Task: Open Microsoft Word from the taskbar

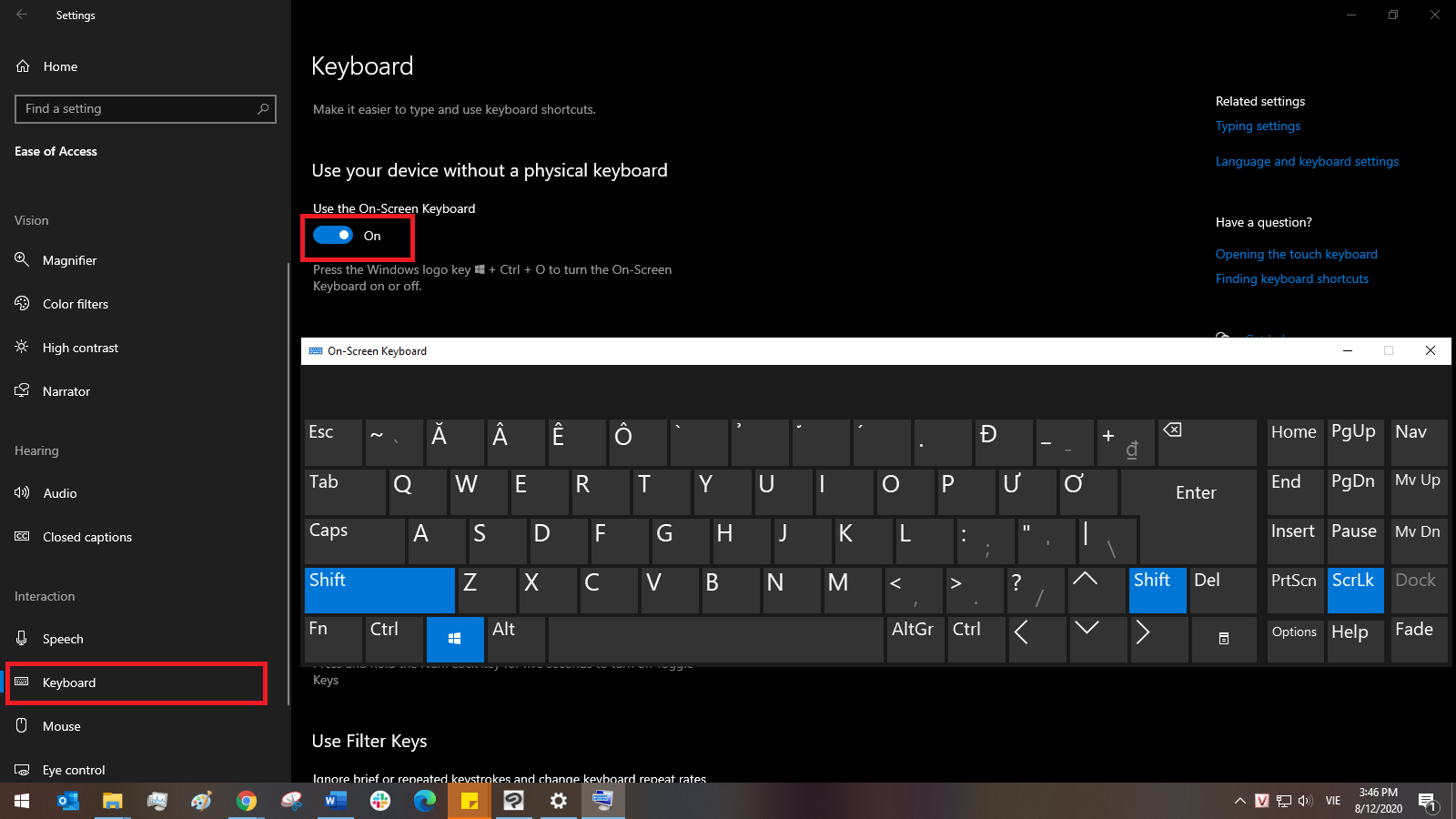Action: pos(336,801)
